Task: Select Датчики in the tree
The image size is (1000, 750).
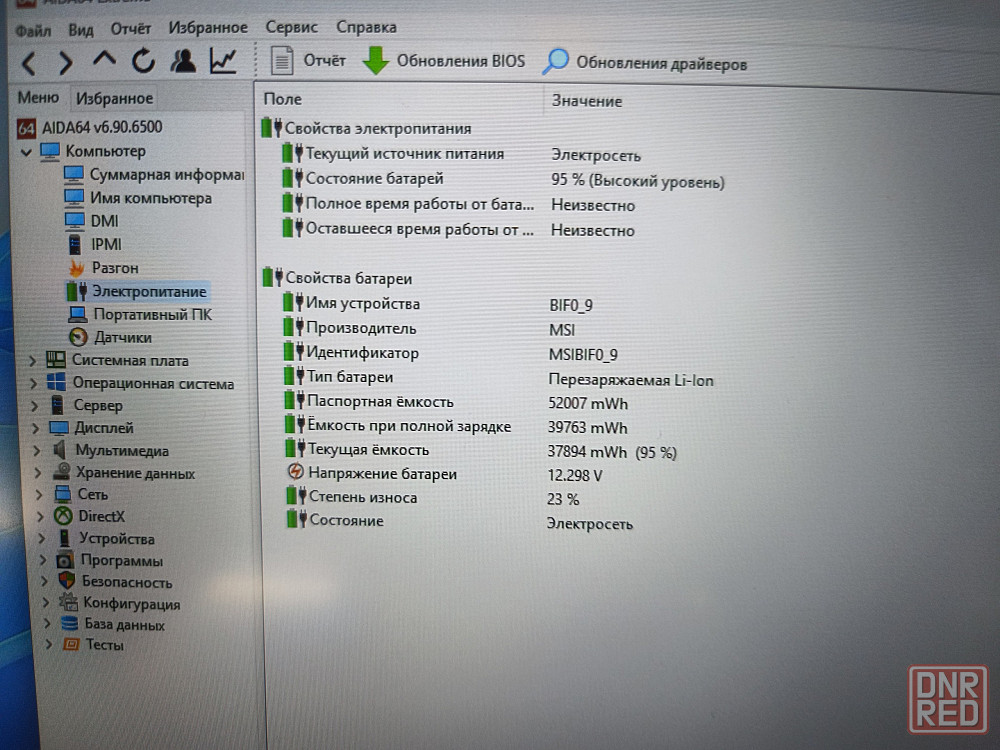Action: [x=122, y=338]
